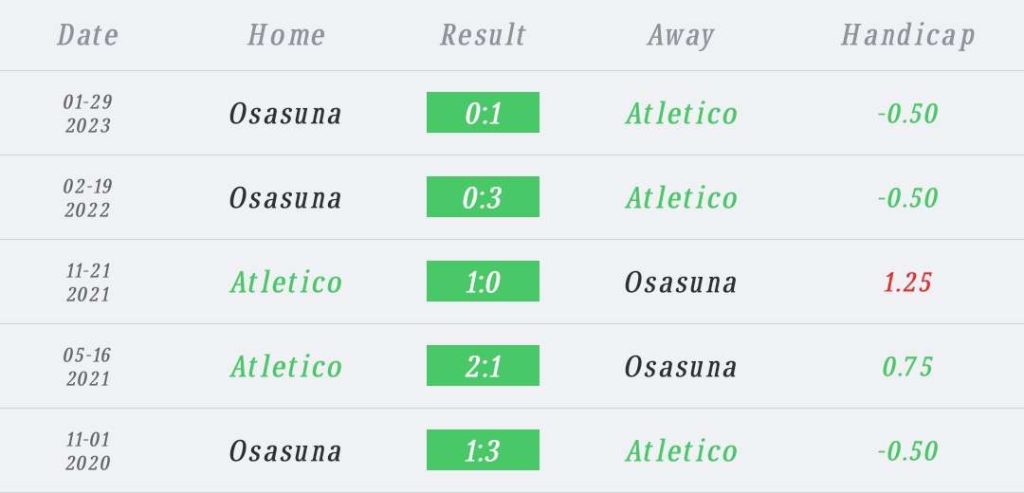Select Osasuna away team in 05-16 2021 match
This screenshot has width=1024, height=493.
tap(680, 366)
